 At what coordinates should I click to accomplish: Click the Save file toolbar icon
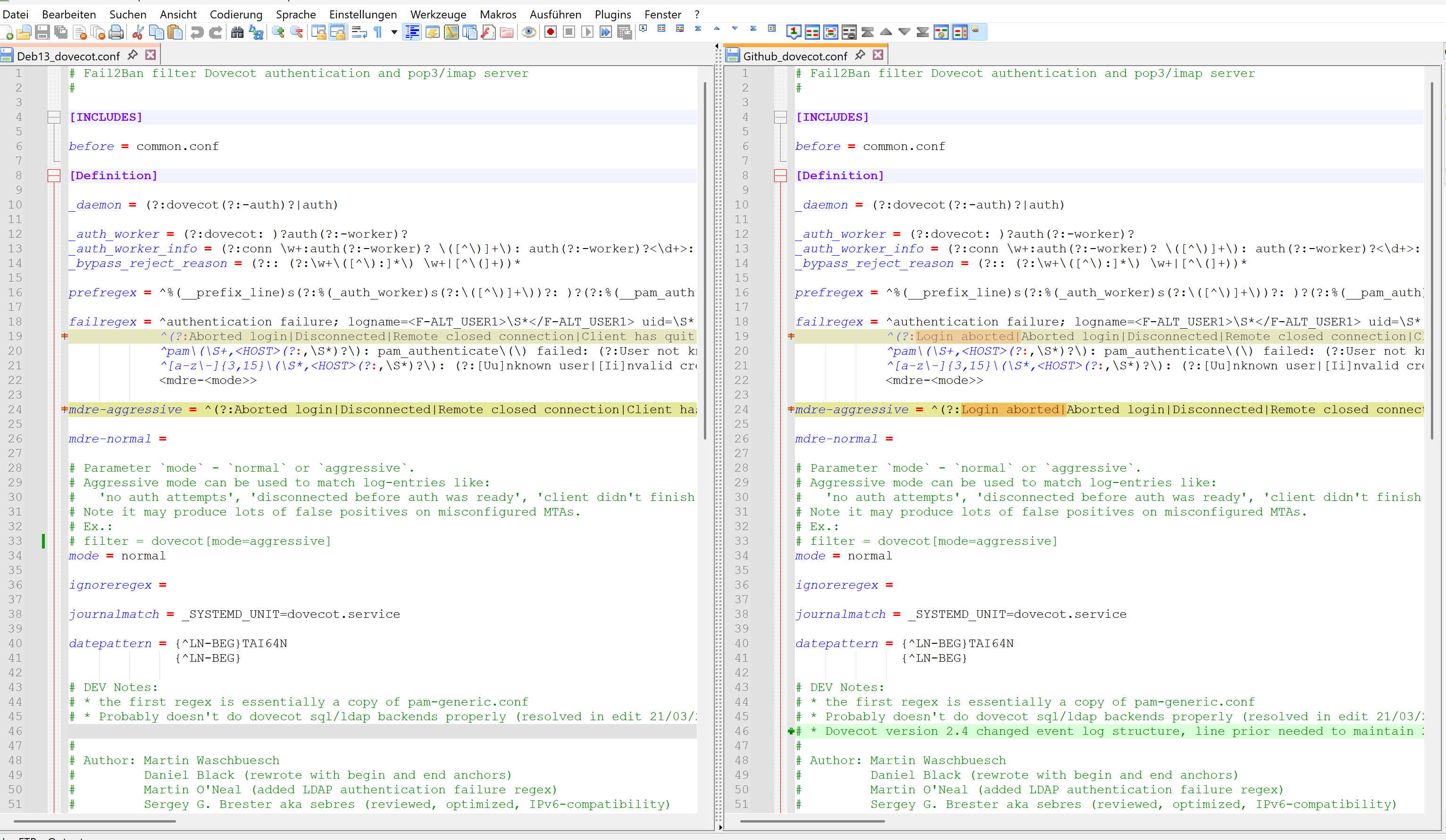(42, 32)
